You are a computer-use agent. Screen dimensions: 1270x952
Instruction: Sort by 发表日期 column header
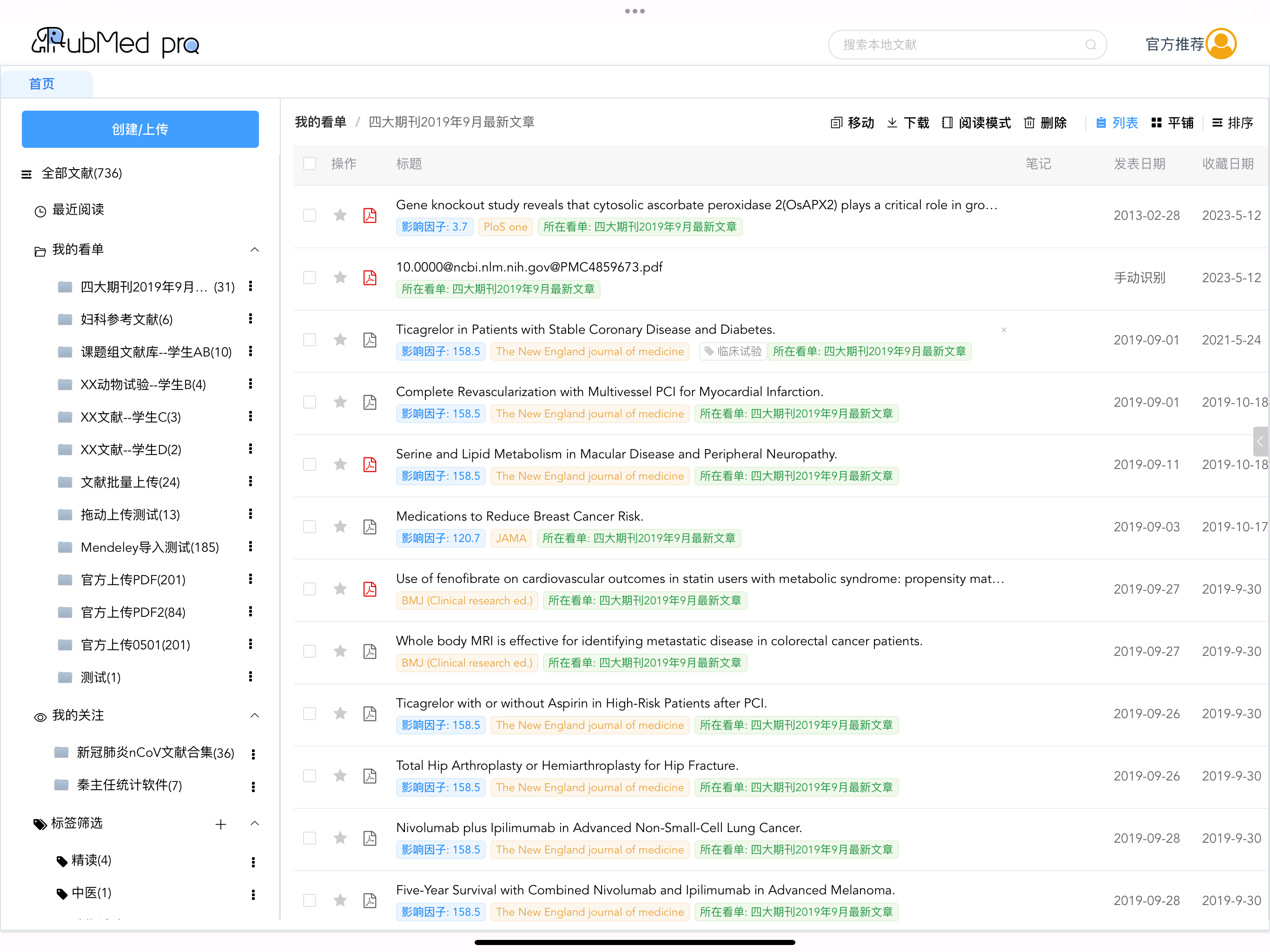[x=1139, y=164]
